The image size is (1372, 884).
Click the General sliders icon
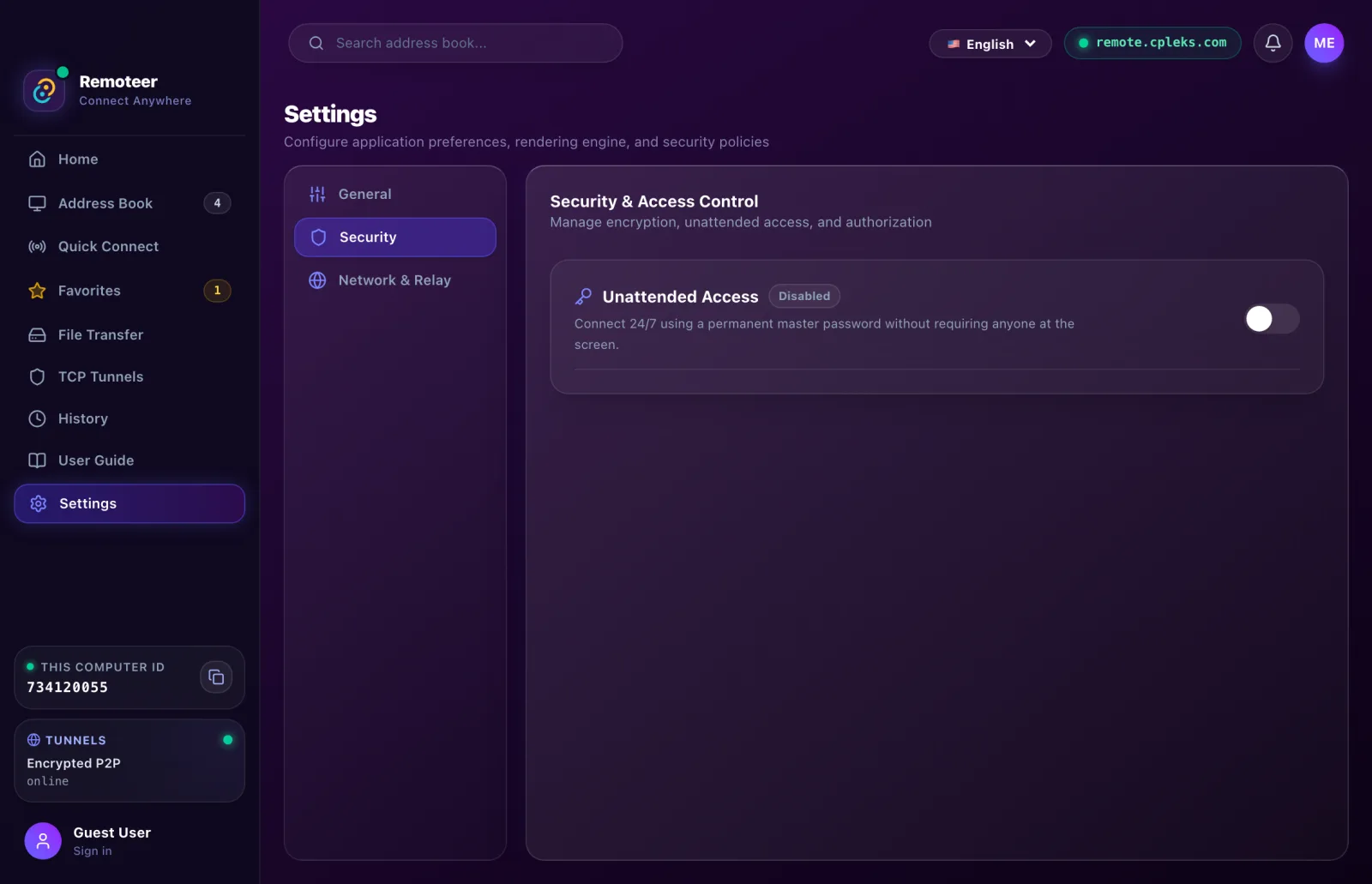tap(317, 195)
